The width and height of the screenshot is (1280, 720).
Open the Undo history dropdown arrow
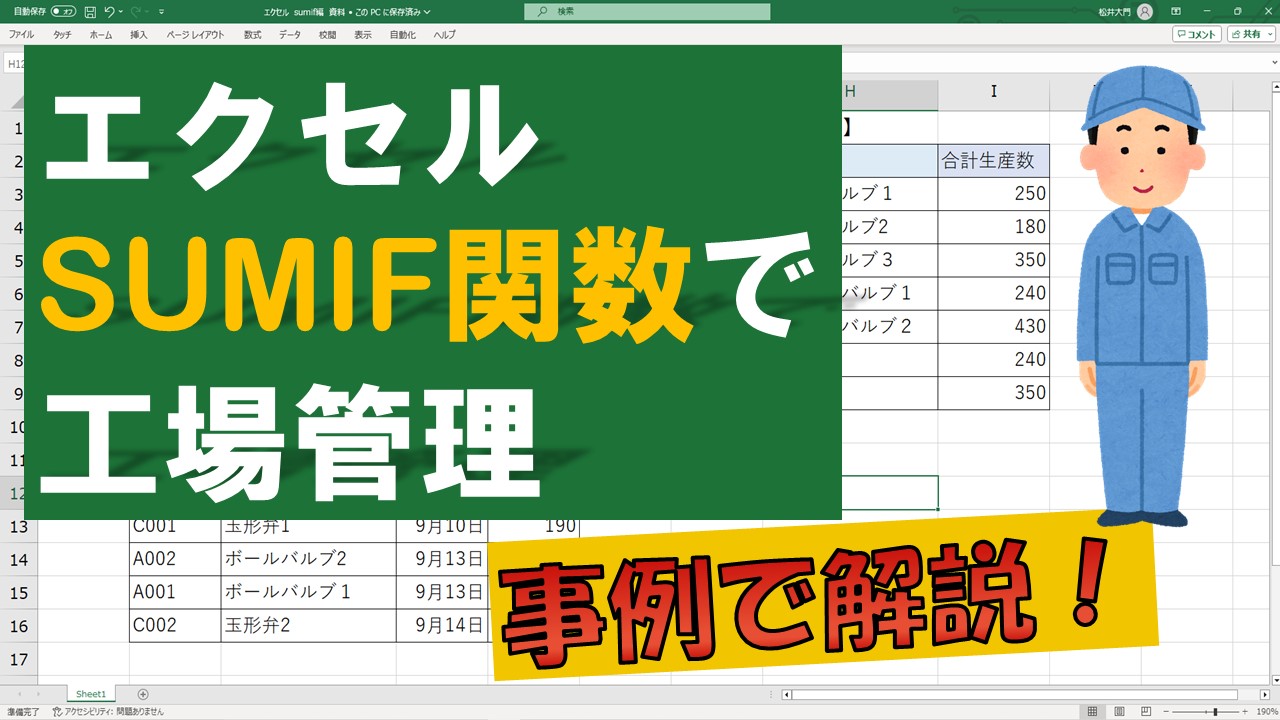point(120,12)
